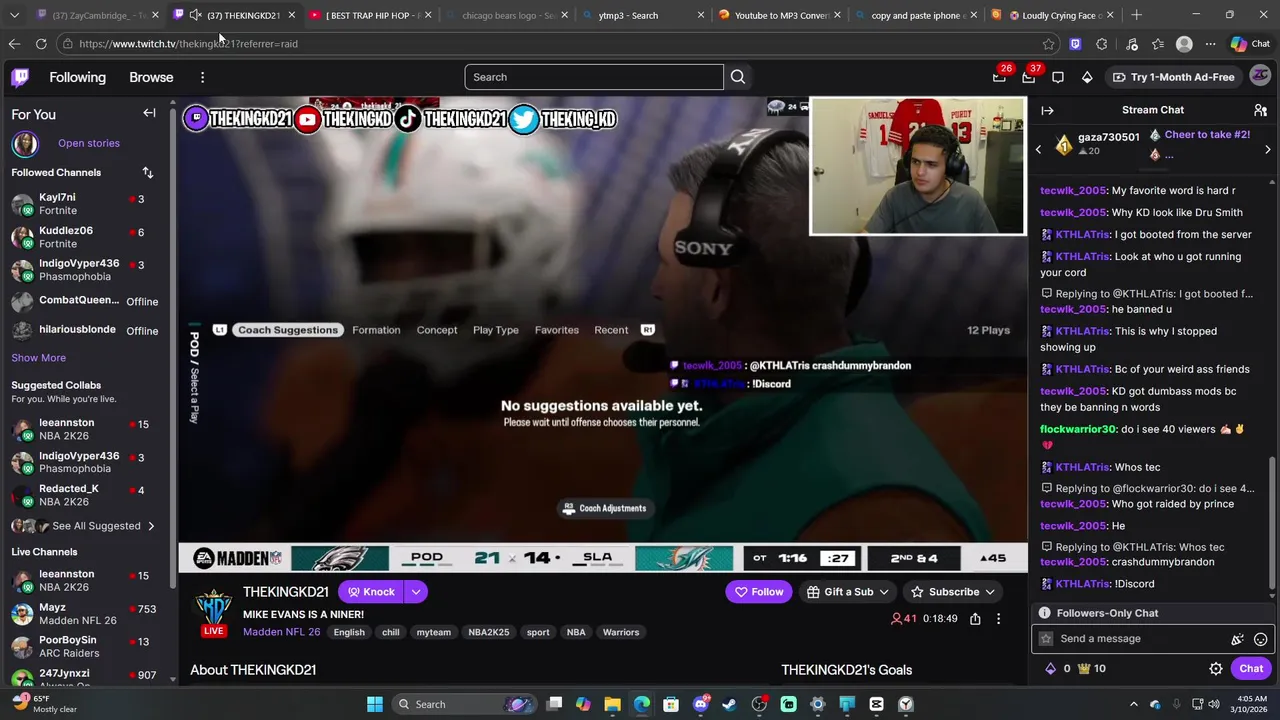
Task: Click the myteam stream tag
Action: pos(434,632)
